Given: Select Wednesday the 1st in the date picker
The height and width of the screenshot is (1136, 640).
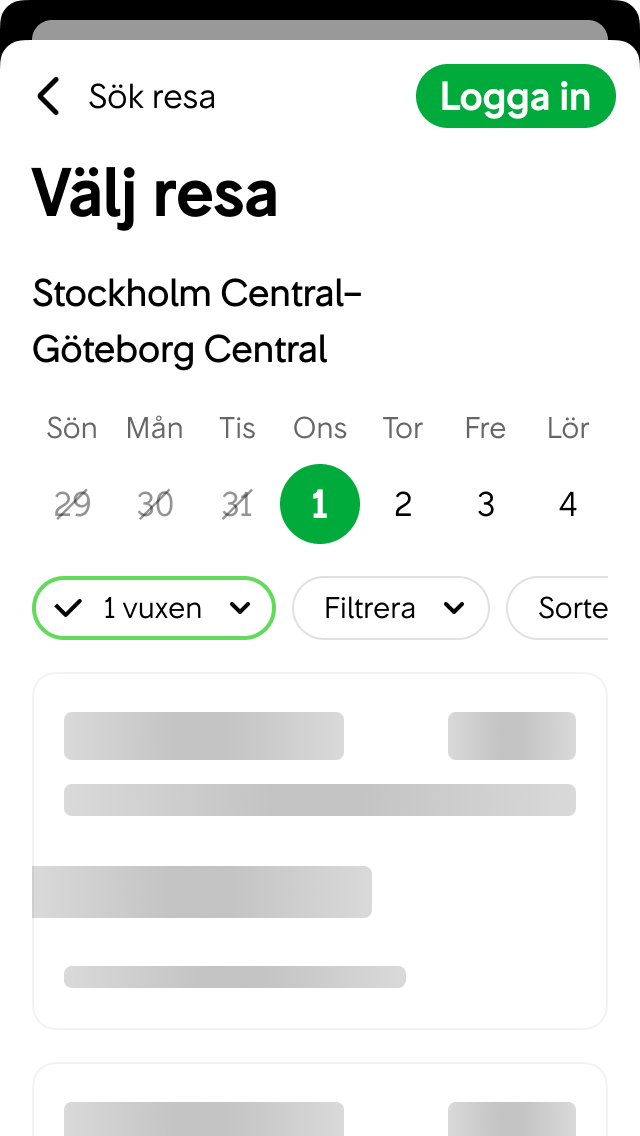Looking at the screenshot, I should (320, 504).
